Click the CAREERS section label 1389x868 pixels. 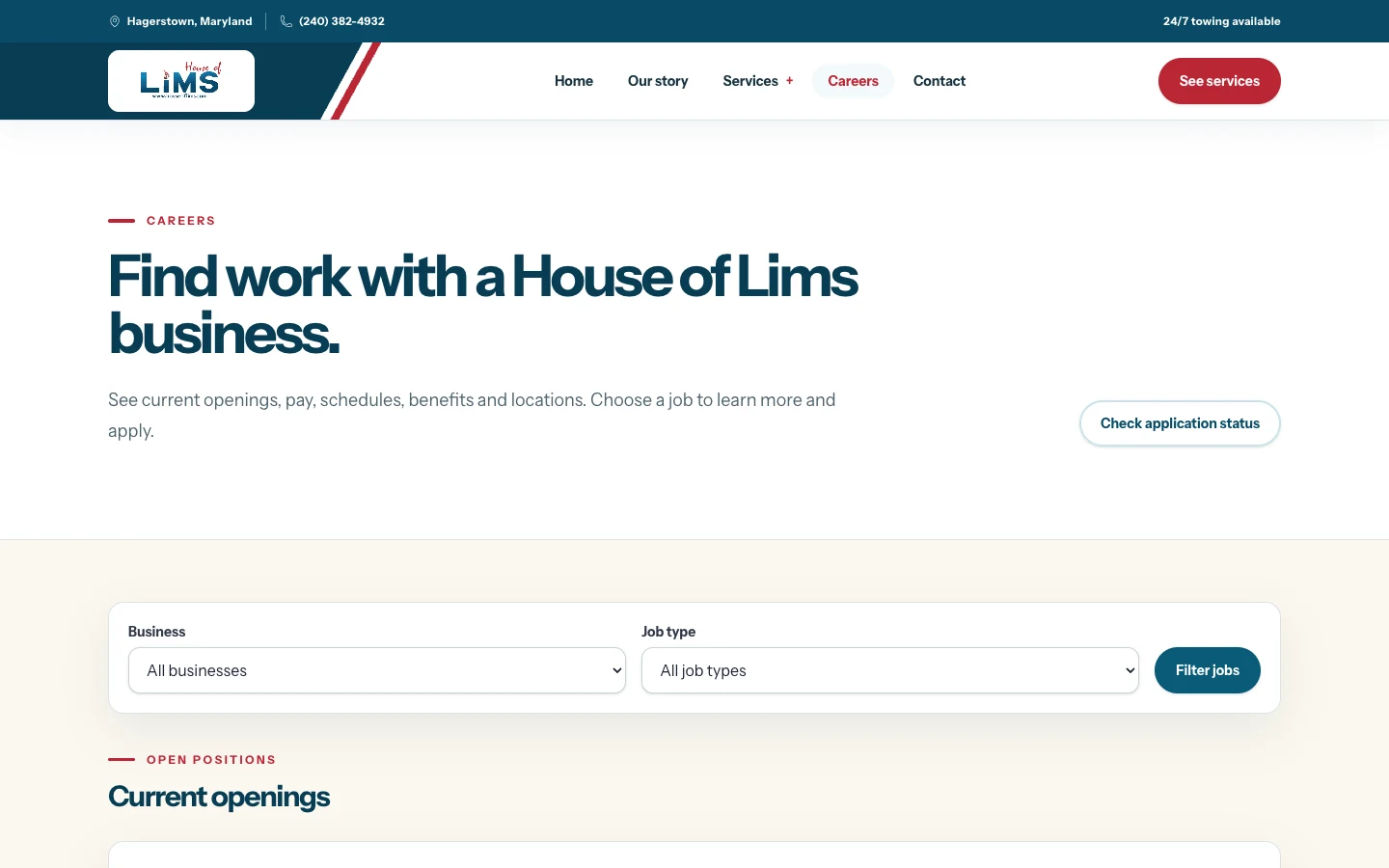pos(181,221)
